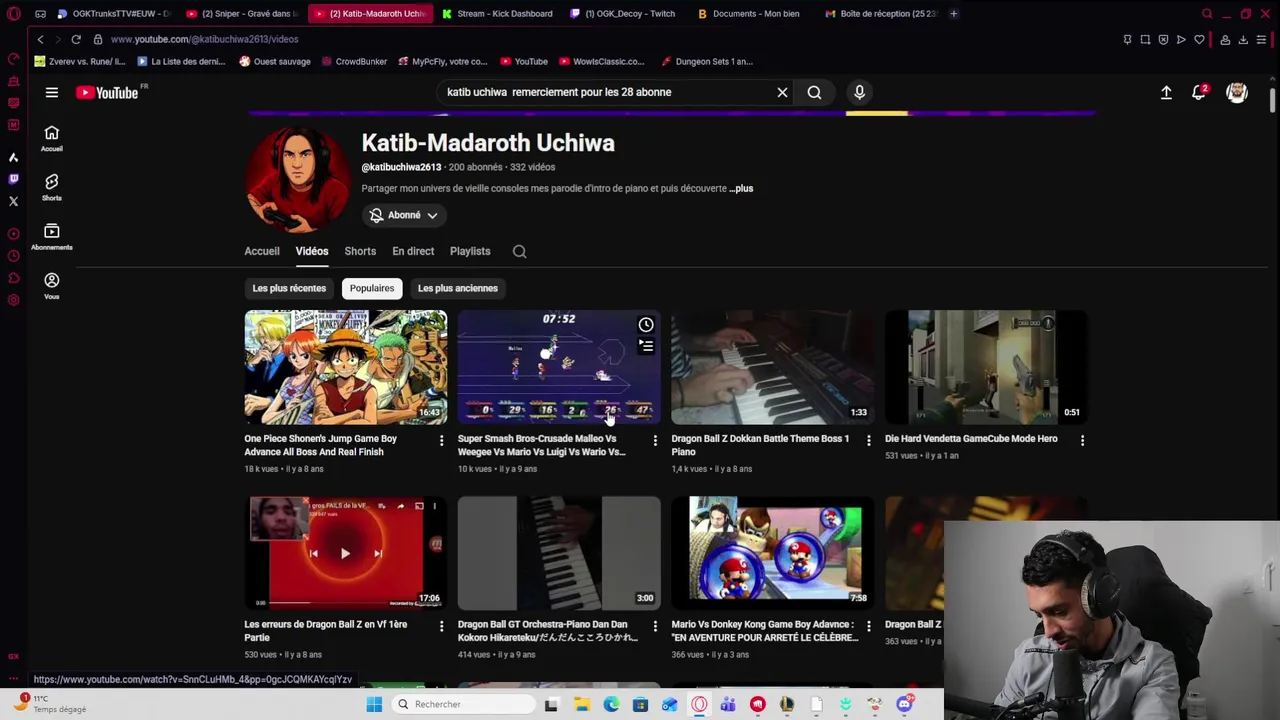Open the Dragon Ball GT Orchestra video title
The image size is (1280, 720).
548,631
